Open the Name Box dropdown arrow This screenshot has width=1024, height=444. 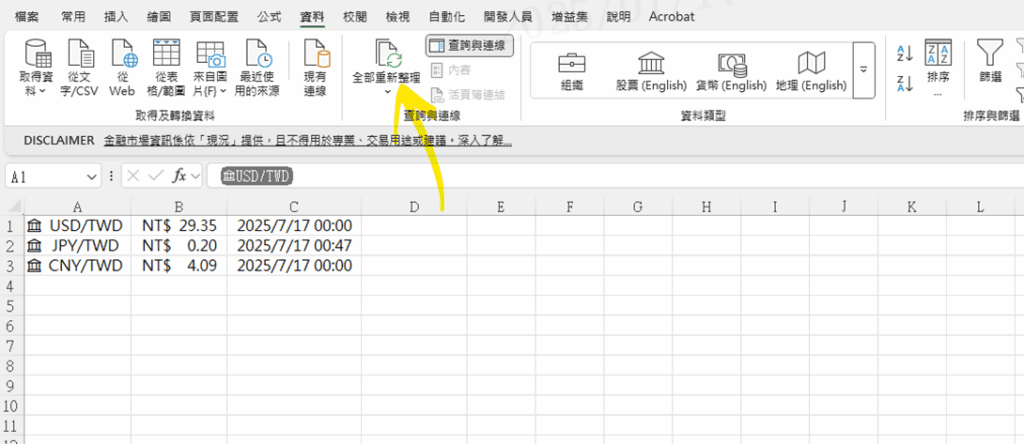pyautogui.click(x=92, y=176)
